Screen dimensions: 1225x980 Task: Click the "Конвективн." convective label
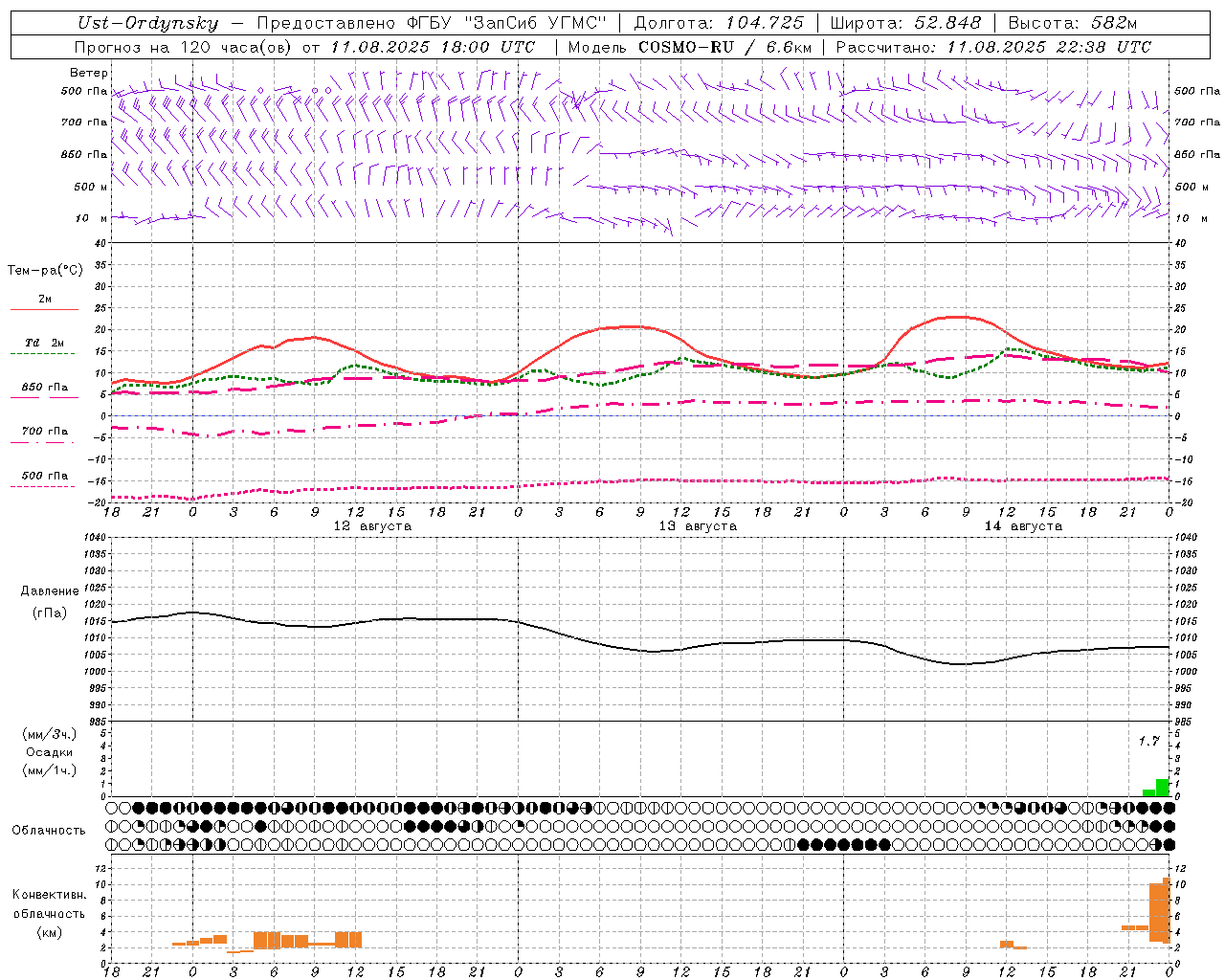click(50, 895)
